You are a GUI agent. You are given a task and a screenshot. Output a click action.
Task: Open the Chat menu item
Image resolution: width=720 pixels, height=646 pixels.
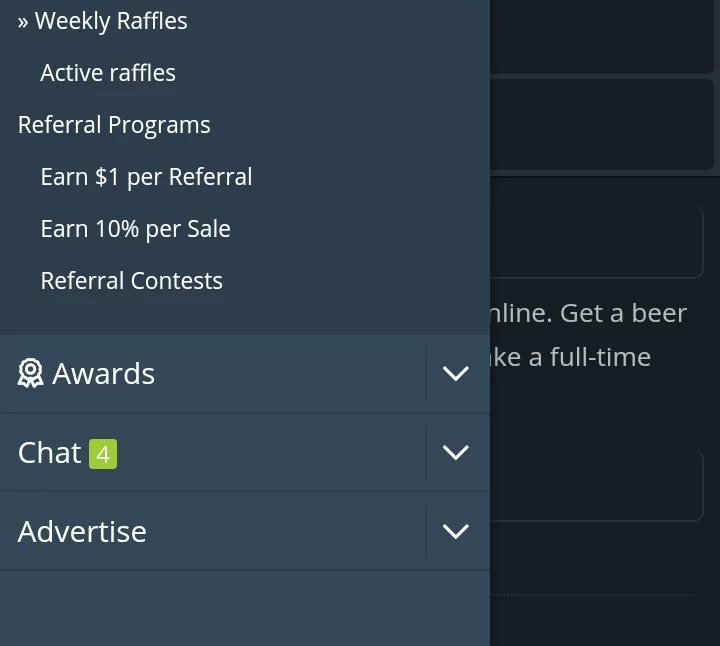50,452
